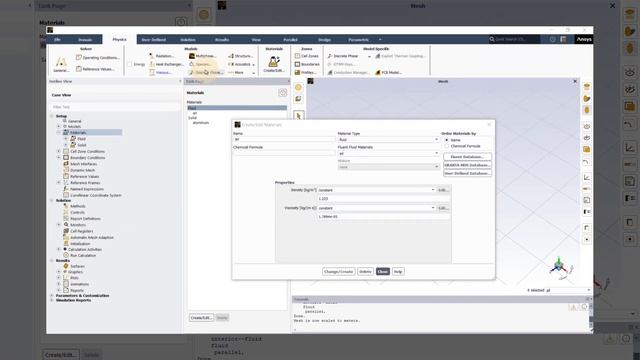The height and width of the screenshot is (360, 640).
Task: Expand Models node in outline tree
Action: pyautogui.click(x=58, y=127)
